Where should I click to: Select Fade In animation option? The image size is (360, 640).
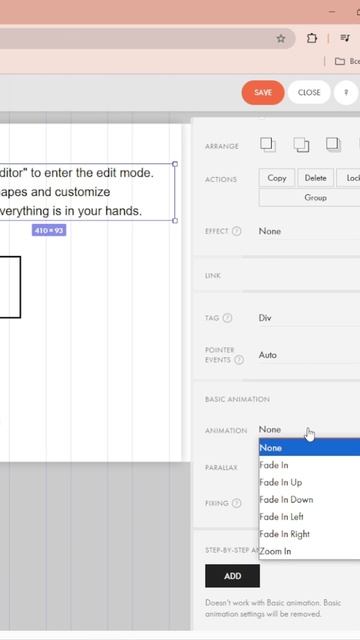tap(309, 465)
